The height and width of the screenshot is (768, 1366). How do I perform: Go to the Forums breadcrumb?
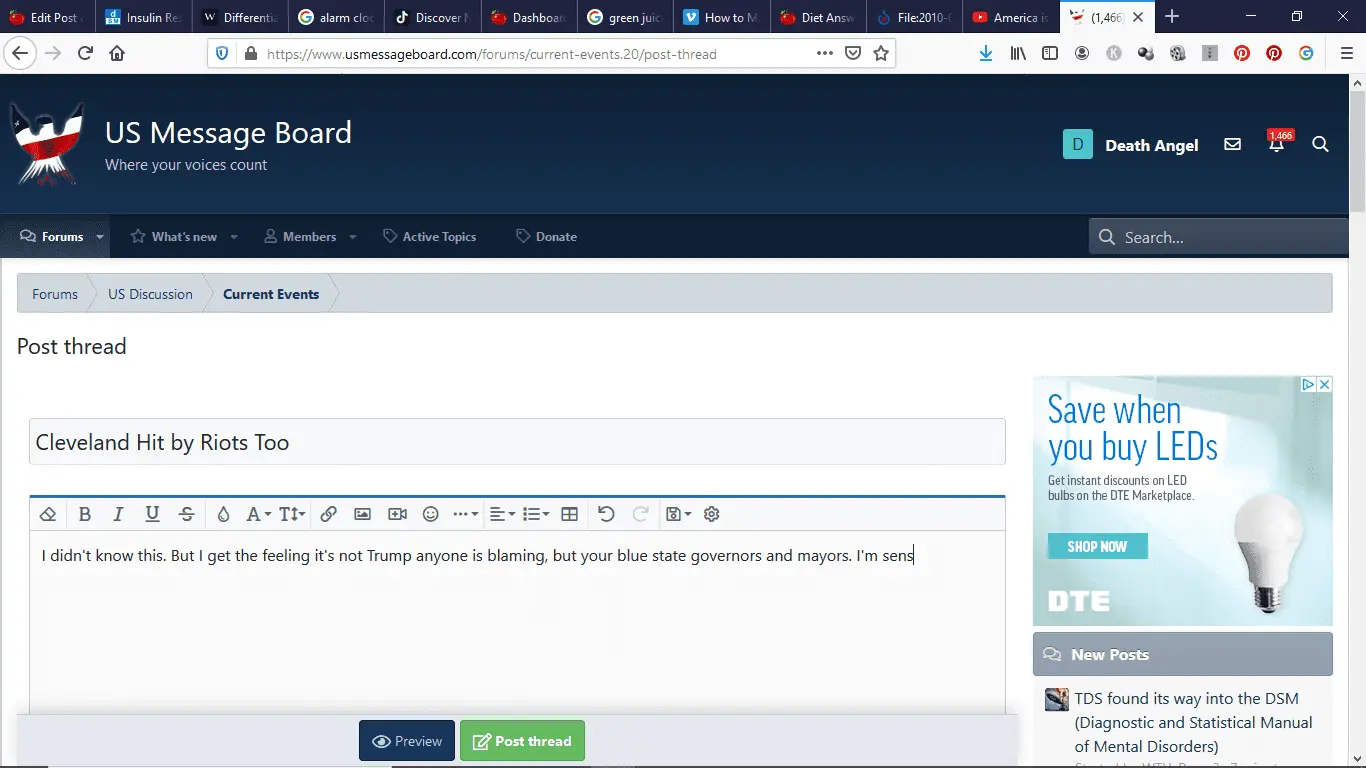pyautogui.click(x=55, y=294)
